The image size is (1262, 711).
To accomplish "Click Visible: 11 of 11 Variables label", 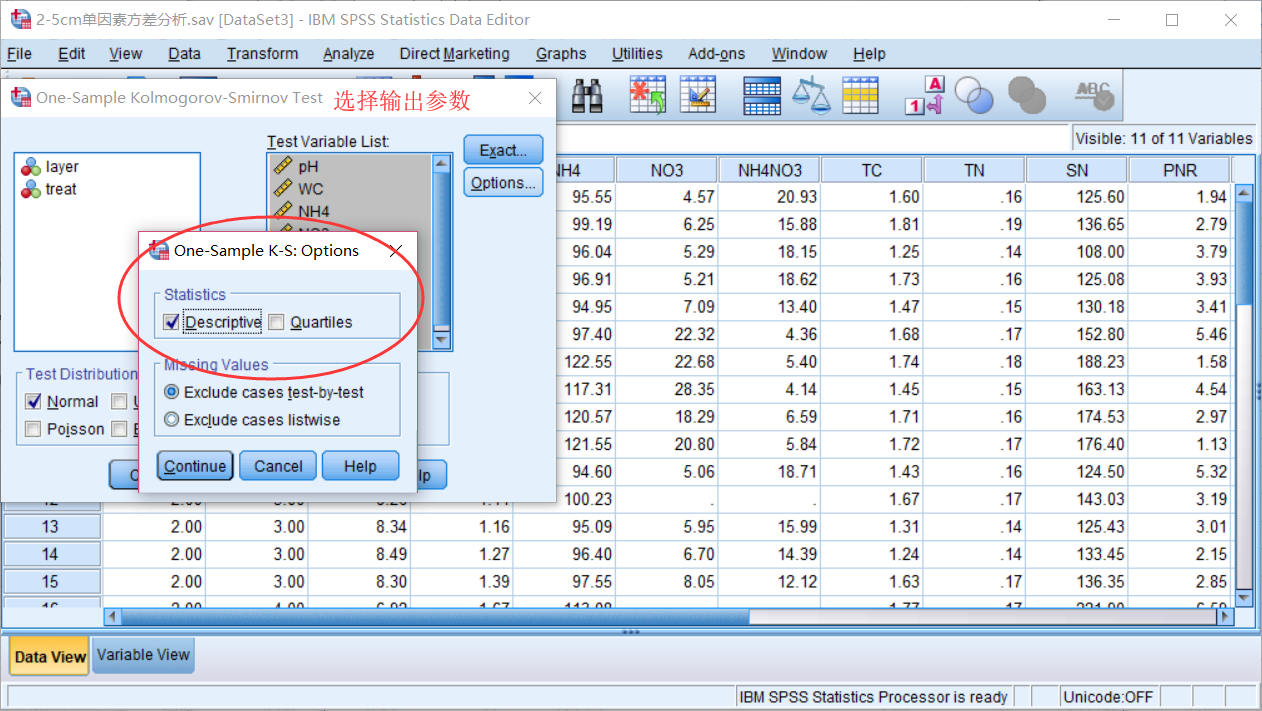I will (1163, 138).
